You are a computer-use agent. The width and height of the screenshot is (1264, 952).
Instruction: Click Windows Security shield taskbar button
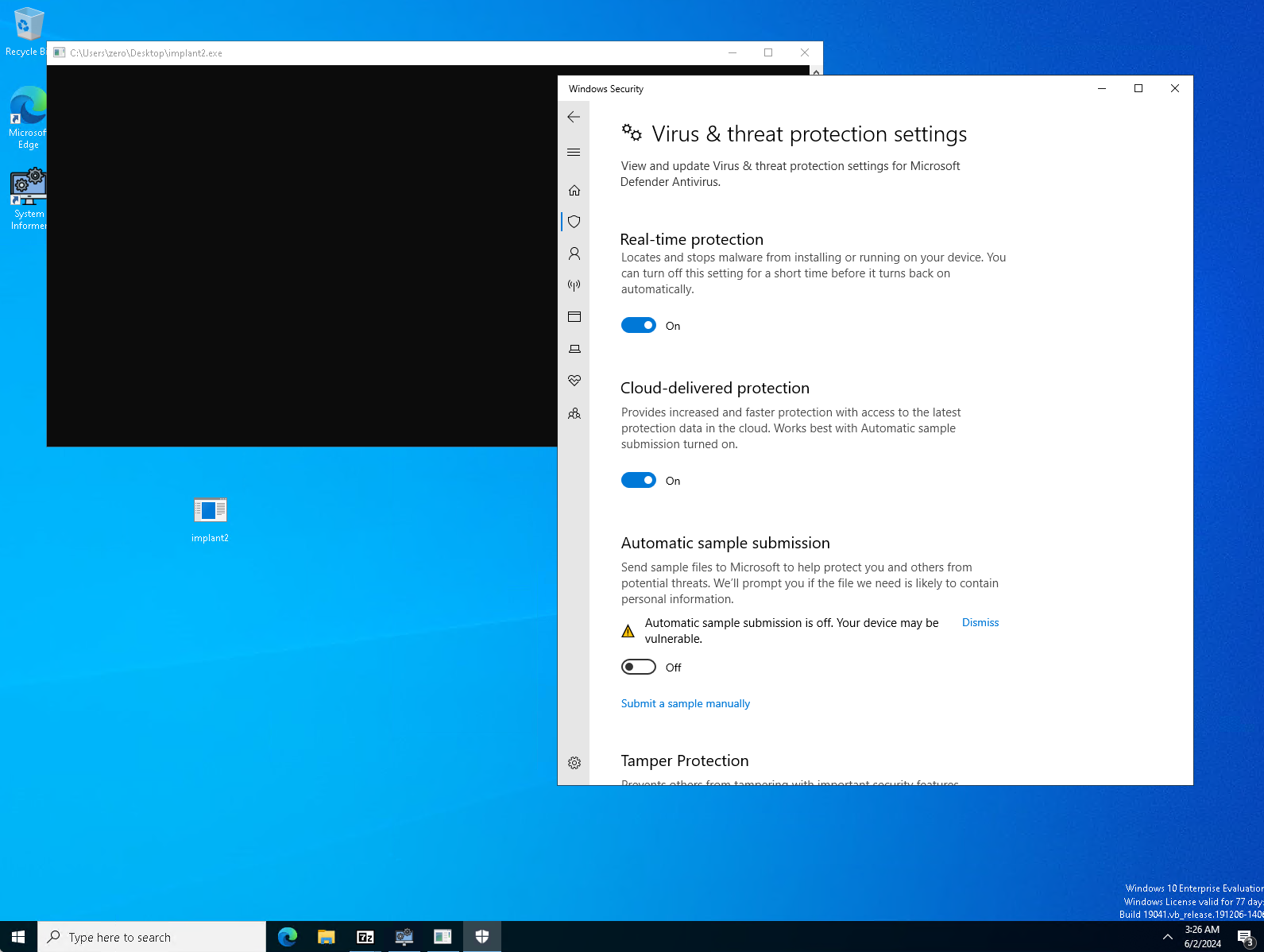(x=481, y=937)
